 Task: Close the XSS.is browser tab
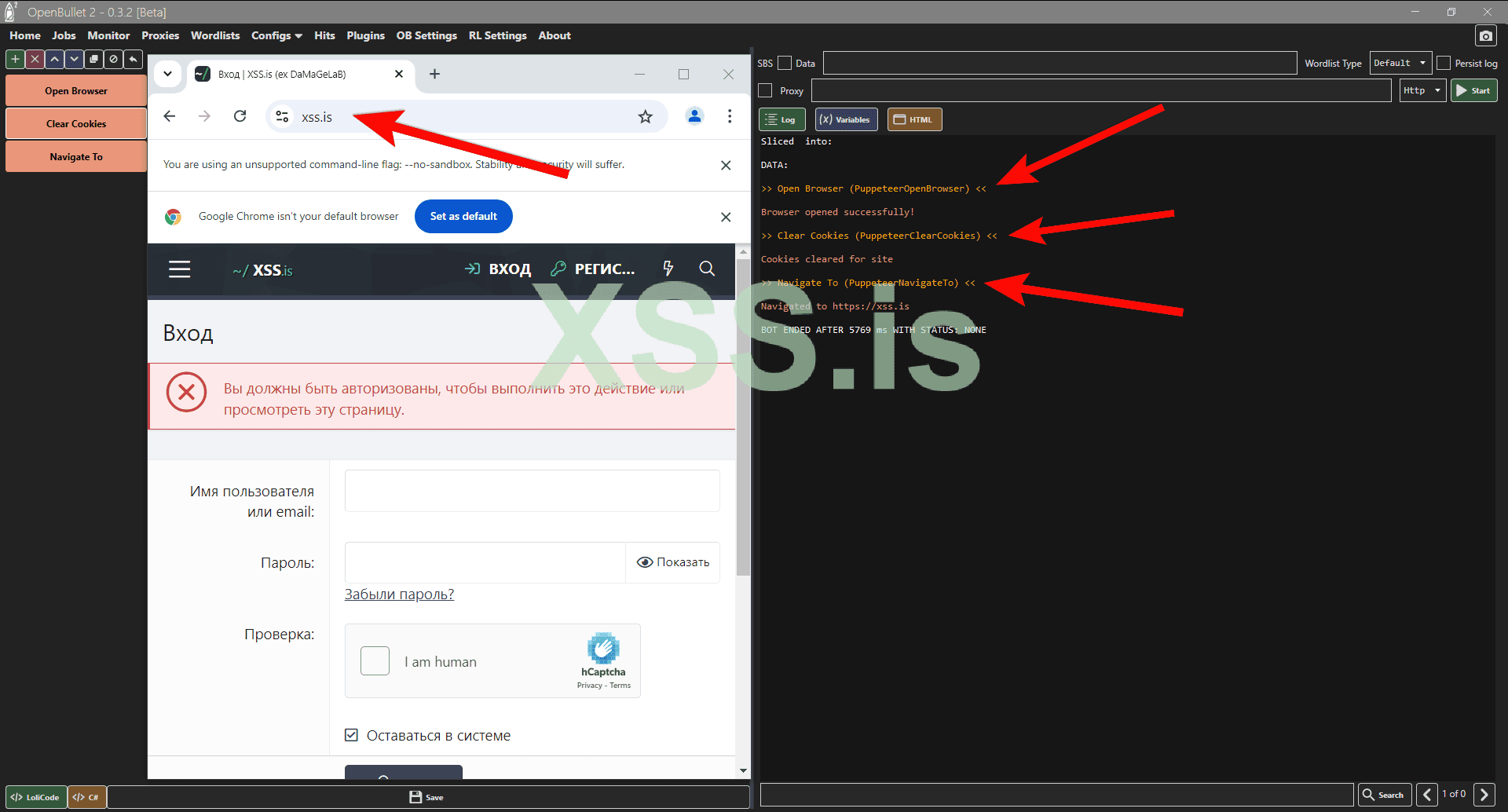[399, 74]
